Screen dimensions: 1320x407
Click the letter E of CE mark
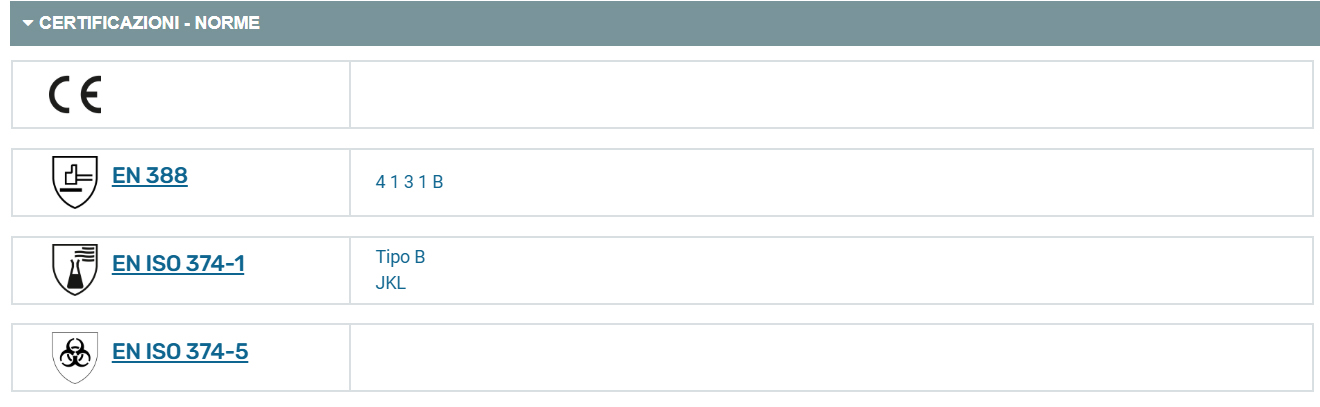coord(90,95)
